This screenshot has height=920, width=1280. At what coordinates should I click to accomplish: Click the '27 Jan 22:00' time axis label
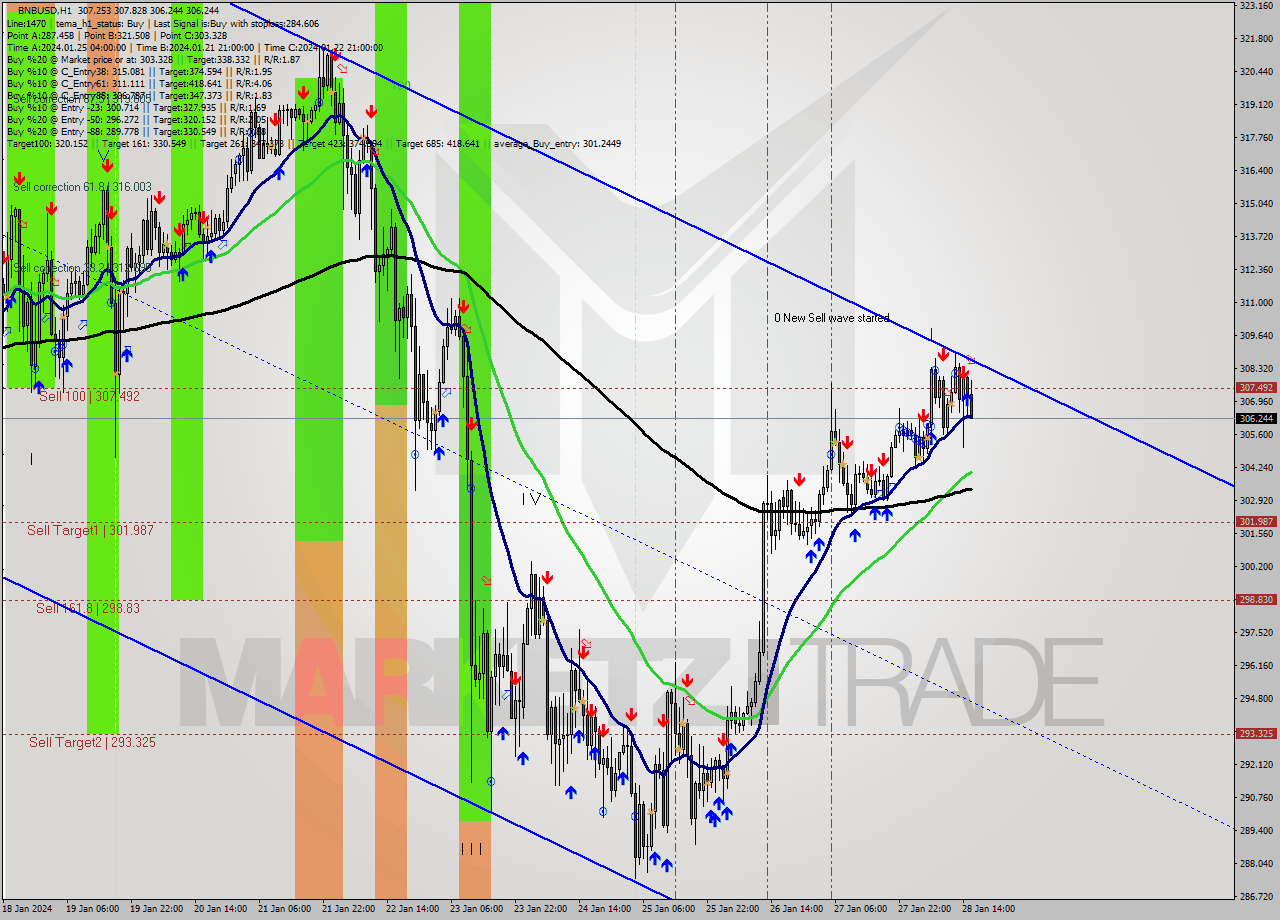pyautogui.click(x=924, y=909)
